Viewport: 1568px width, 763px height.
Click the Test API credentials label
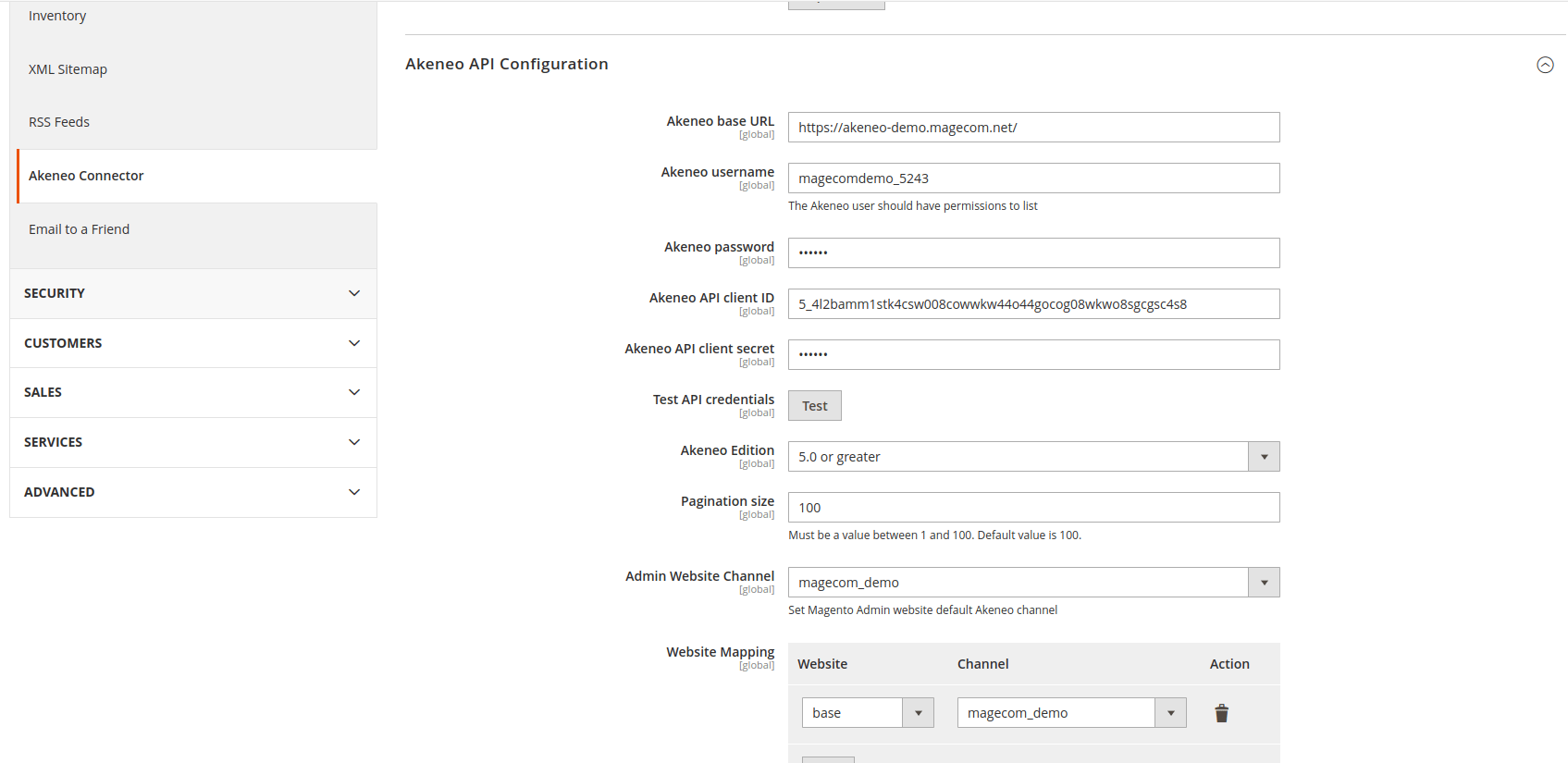pos(713,400)
